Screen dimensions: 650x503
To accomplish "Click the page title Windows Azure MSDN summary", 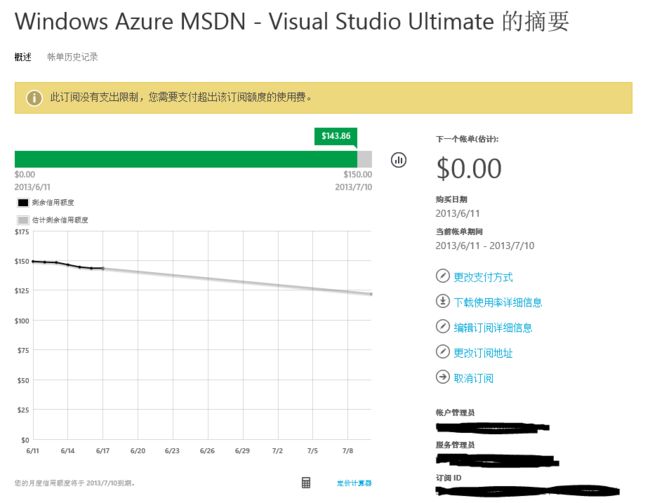I will click(x=292, y=21).
